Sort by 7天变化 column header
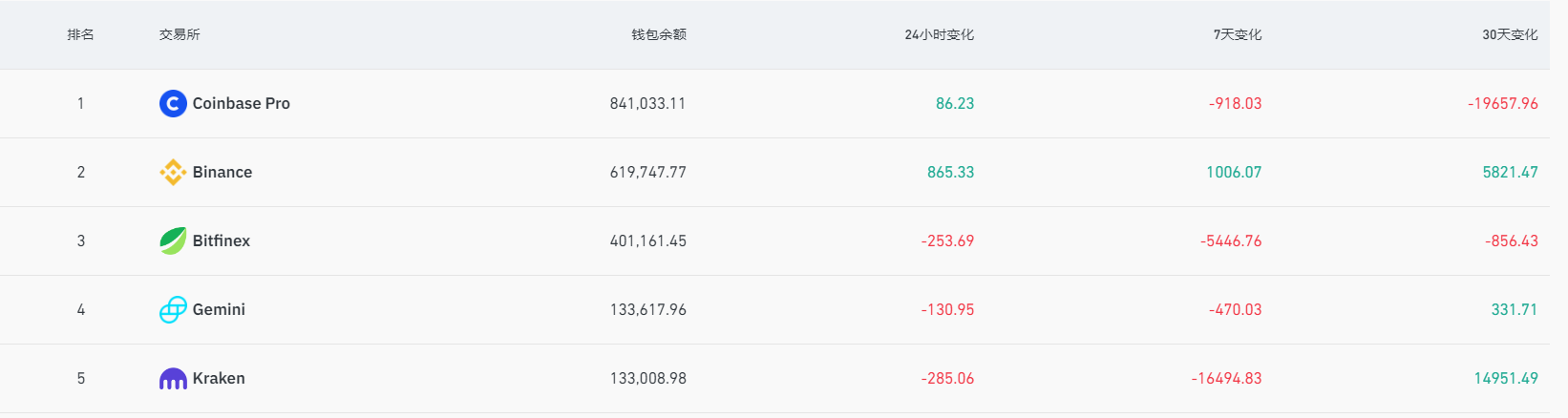 1238,34
